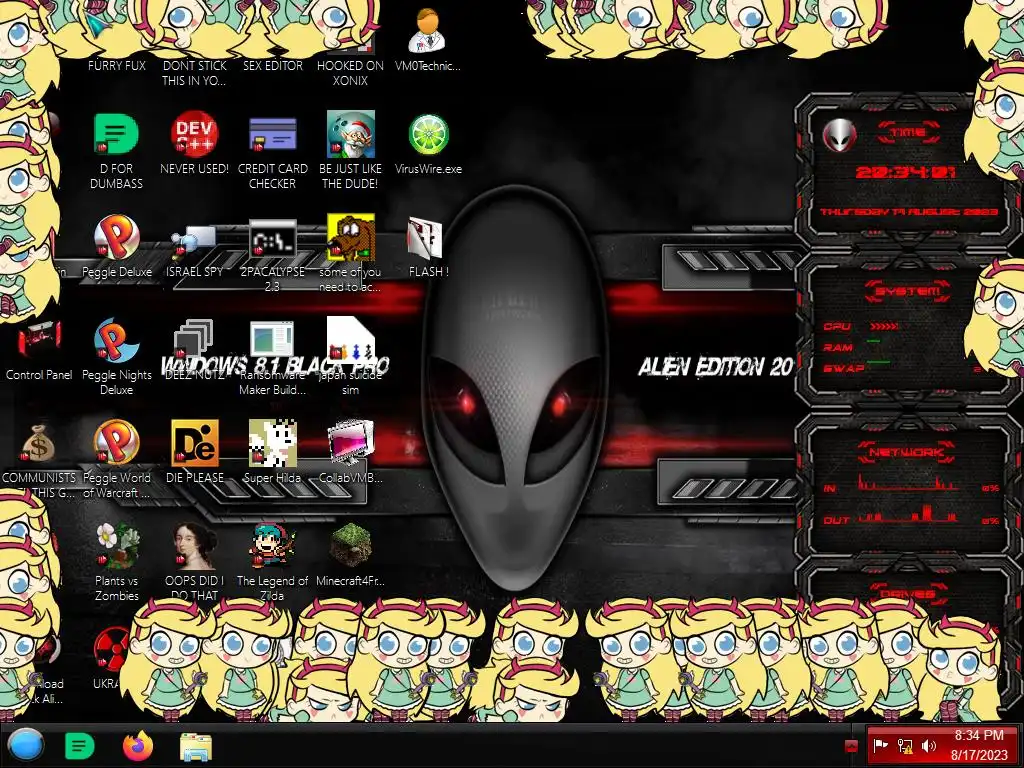Open network status tray icon

905,745
